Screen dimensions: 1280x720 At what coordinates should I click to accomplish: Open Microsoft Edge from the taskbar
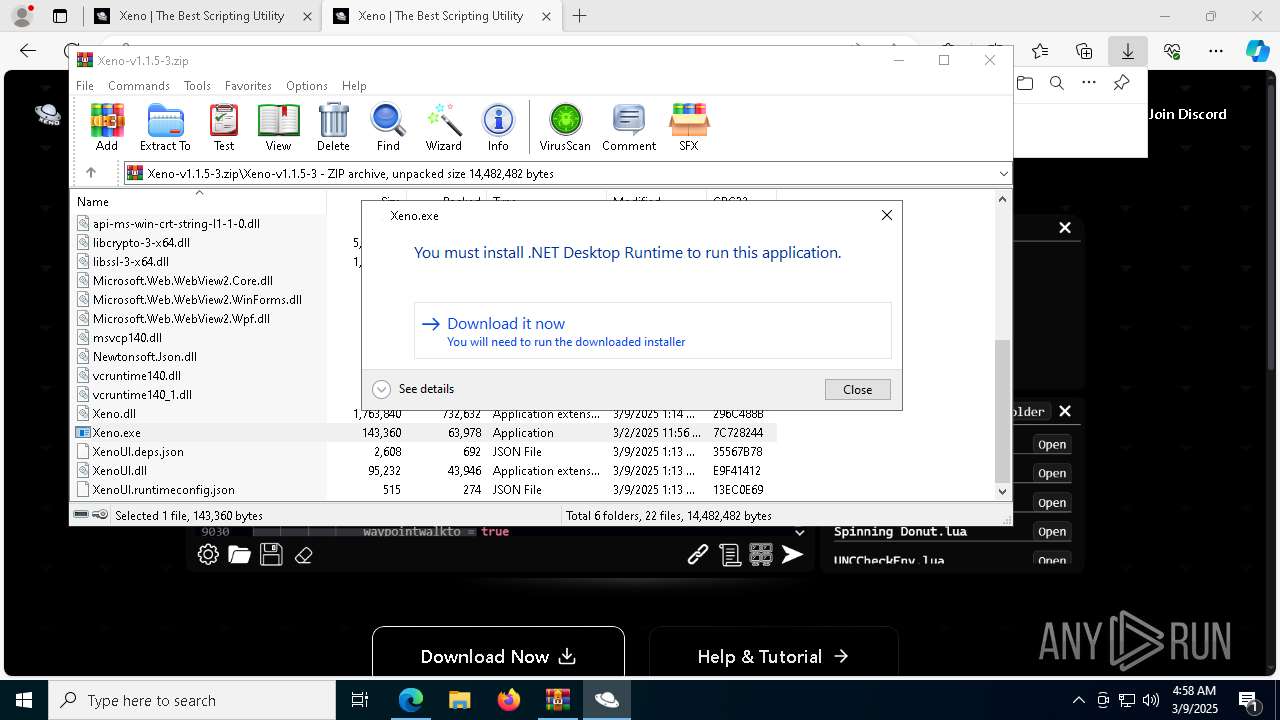tap(411, 700)
